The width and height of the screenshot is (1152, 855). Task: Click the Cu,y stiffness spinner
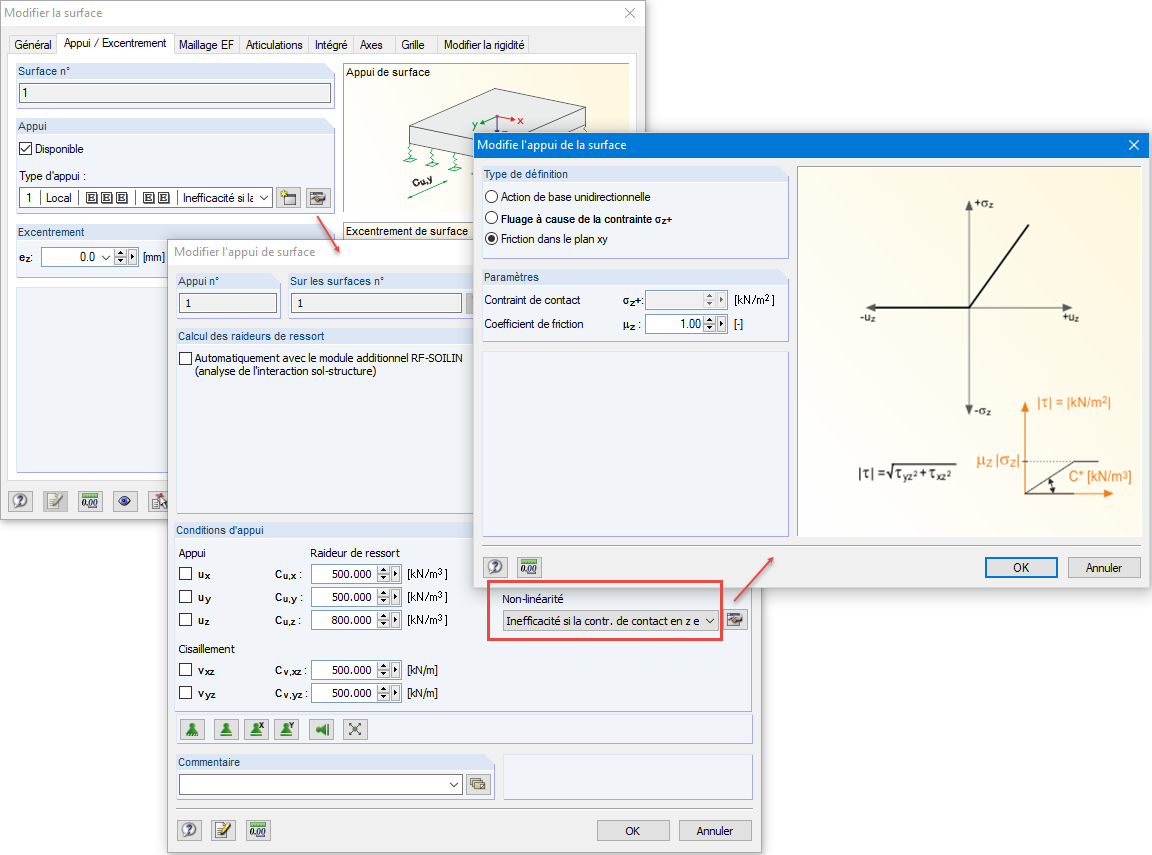tap(383, 597)
